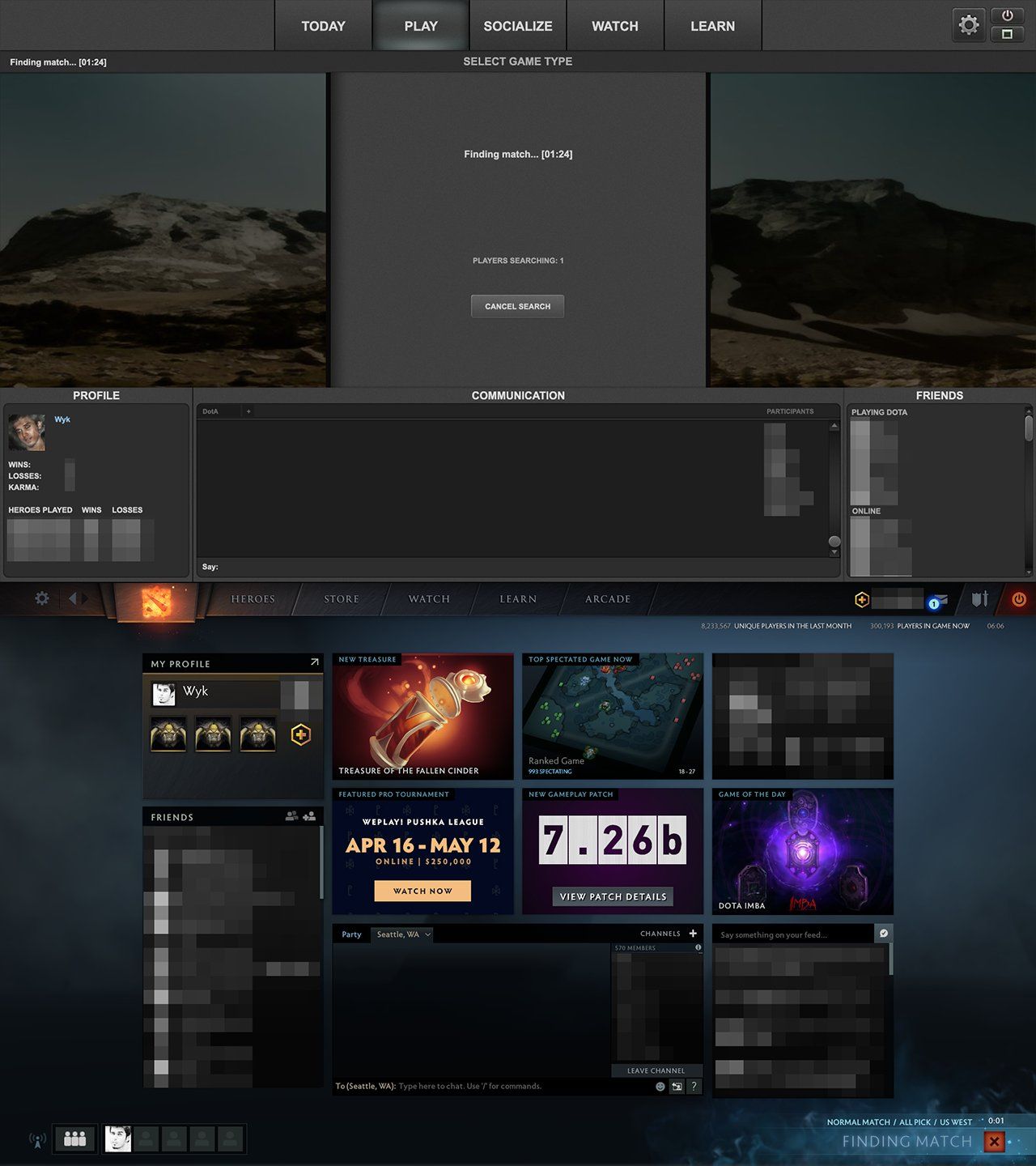Viewport: 1036px width, 1166px height.
Task: Click the VIEW PATCH DETAILS button
Action: click(x=613, y=896)
